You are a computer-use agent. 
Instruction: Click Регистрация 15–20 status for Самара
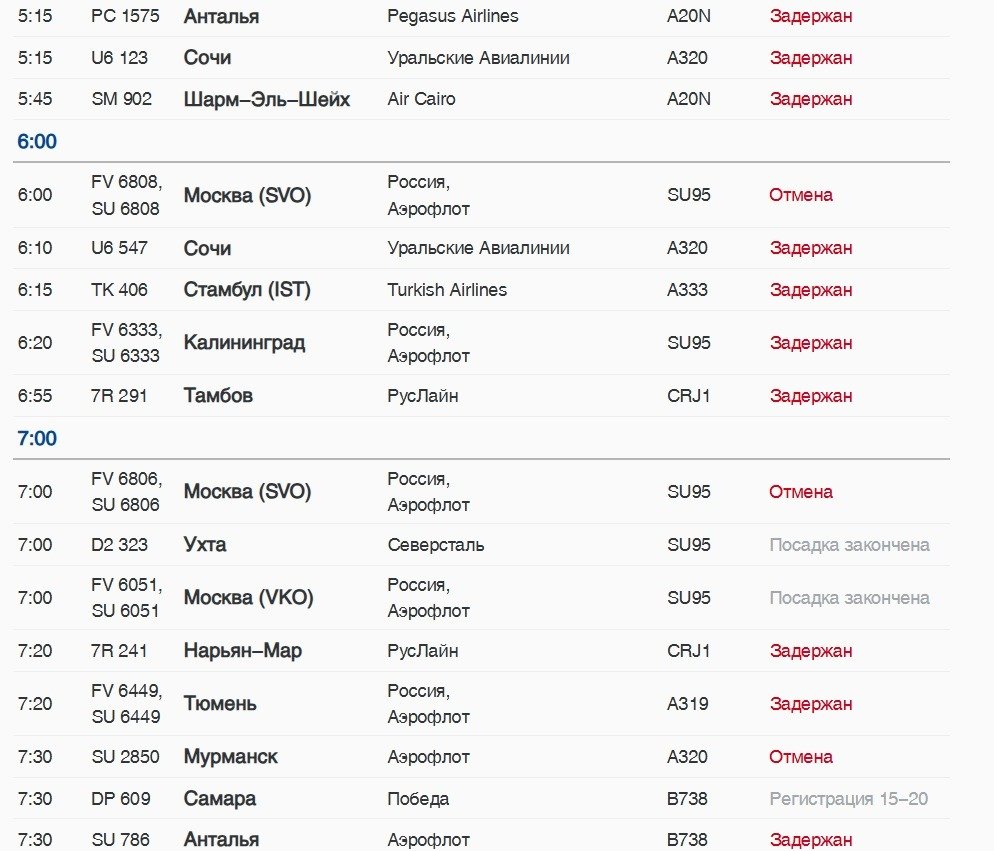click(x=848, y=799)
